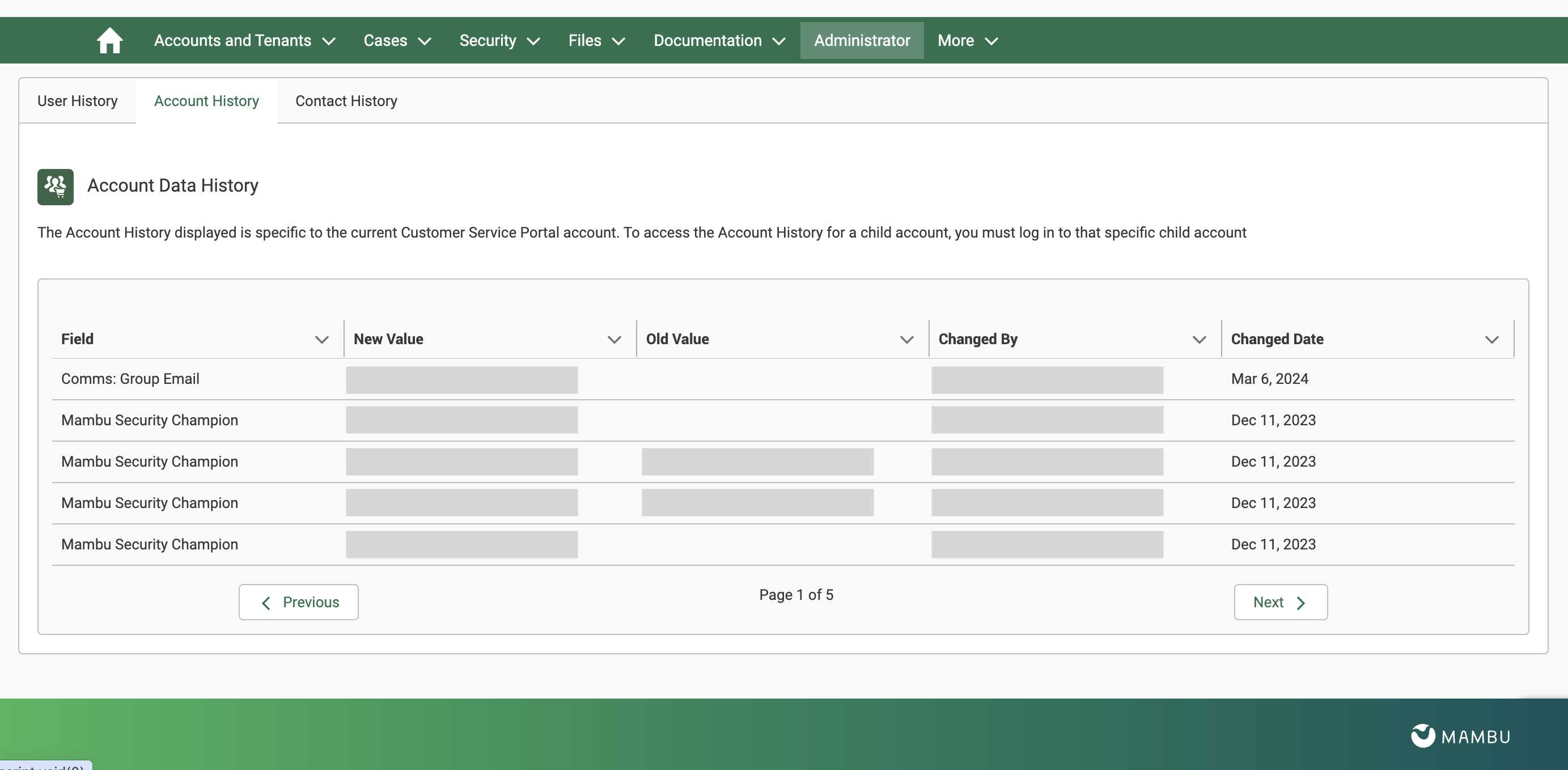Expand the Accounts and Tenants menu
1568x770 pixels.
[244, 41]
